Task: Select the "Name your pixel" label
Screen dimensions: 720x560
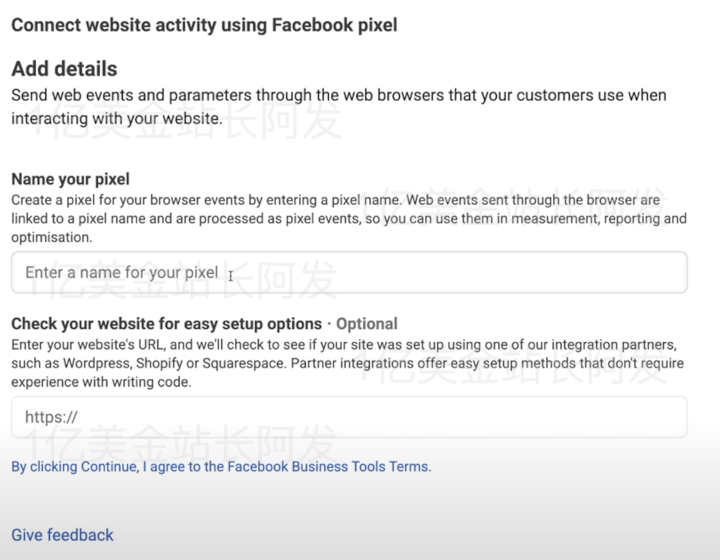Action: pyautogui.click(x=70, y=180)
